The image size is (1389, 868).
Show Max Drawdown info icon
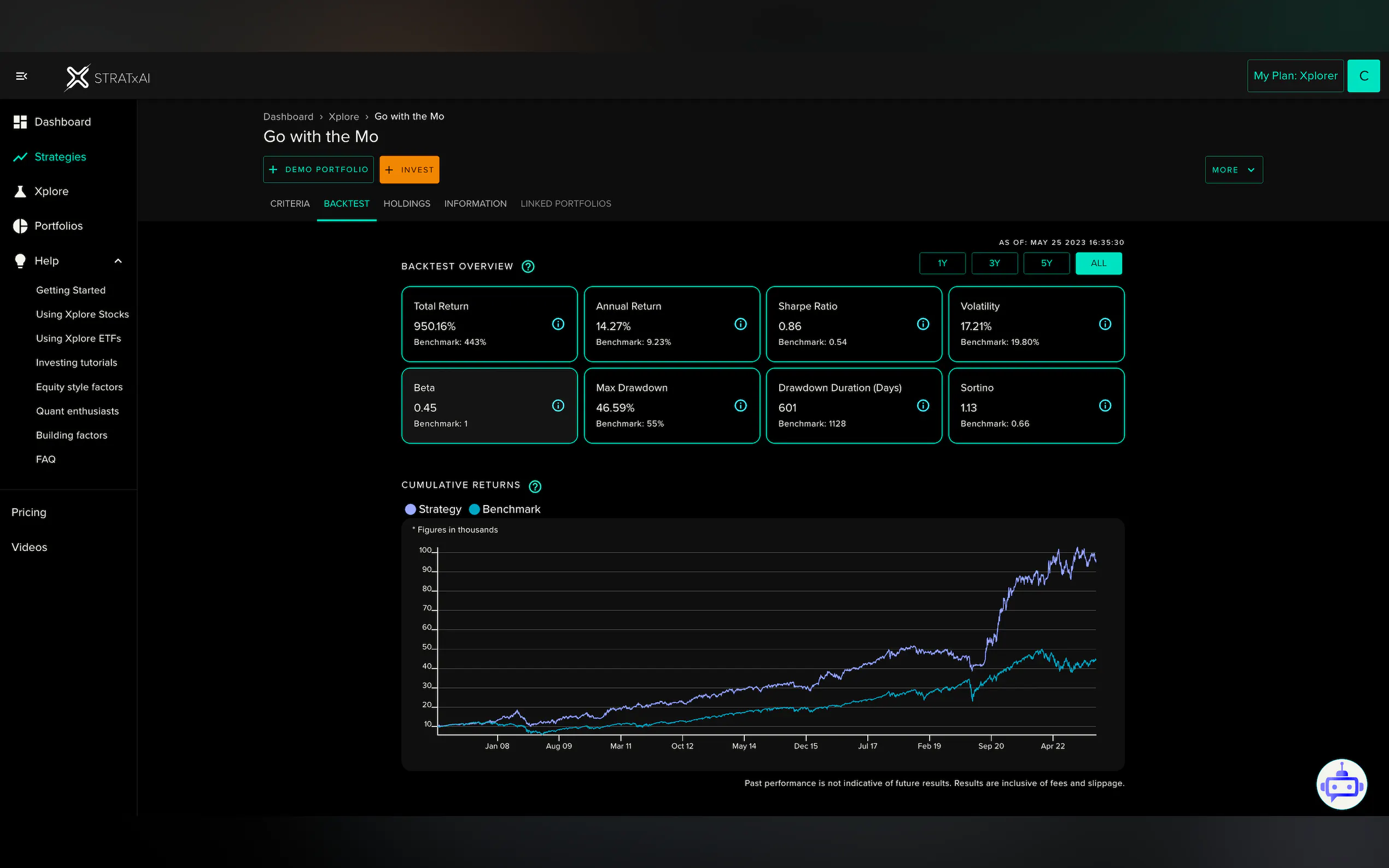click(x=740, y=406)
